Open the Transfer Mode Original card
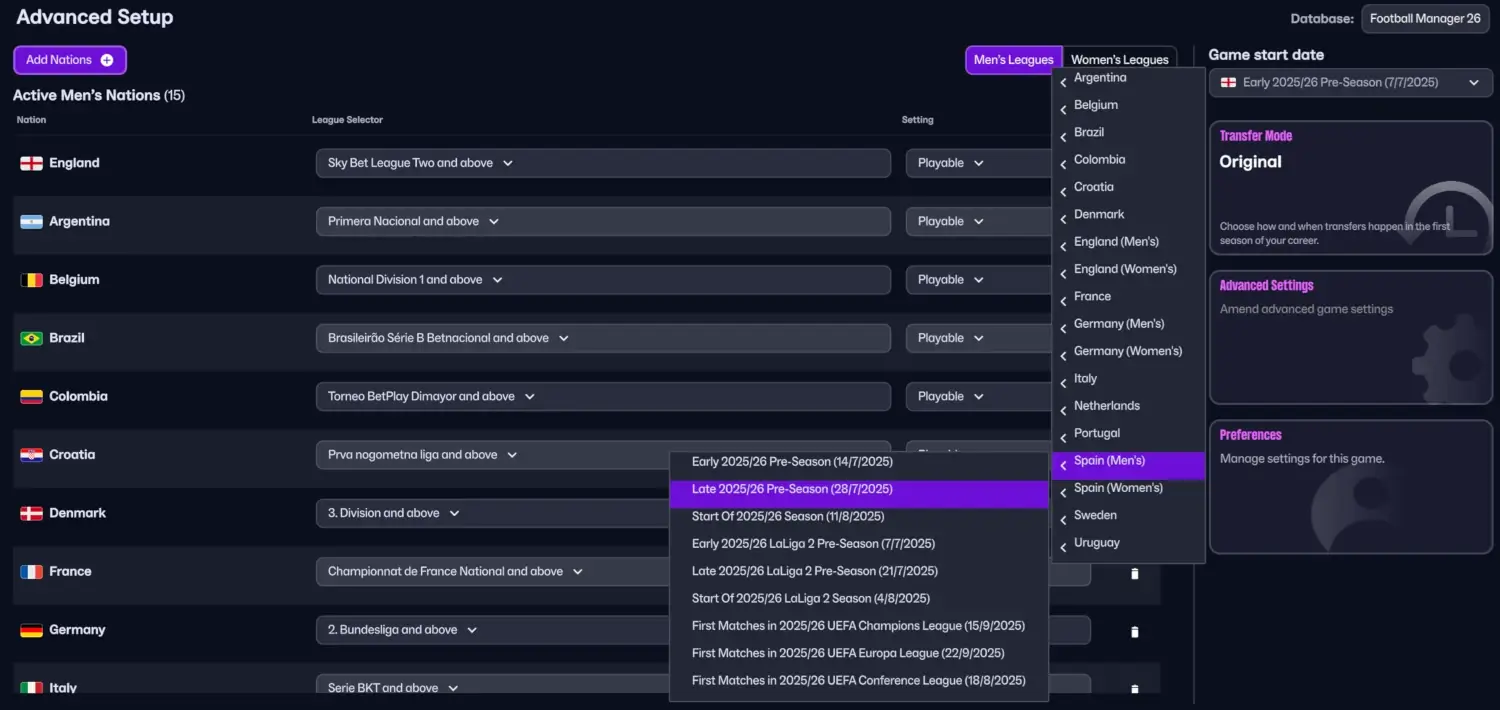 point(1351,188)
